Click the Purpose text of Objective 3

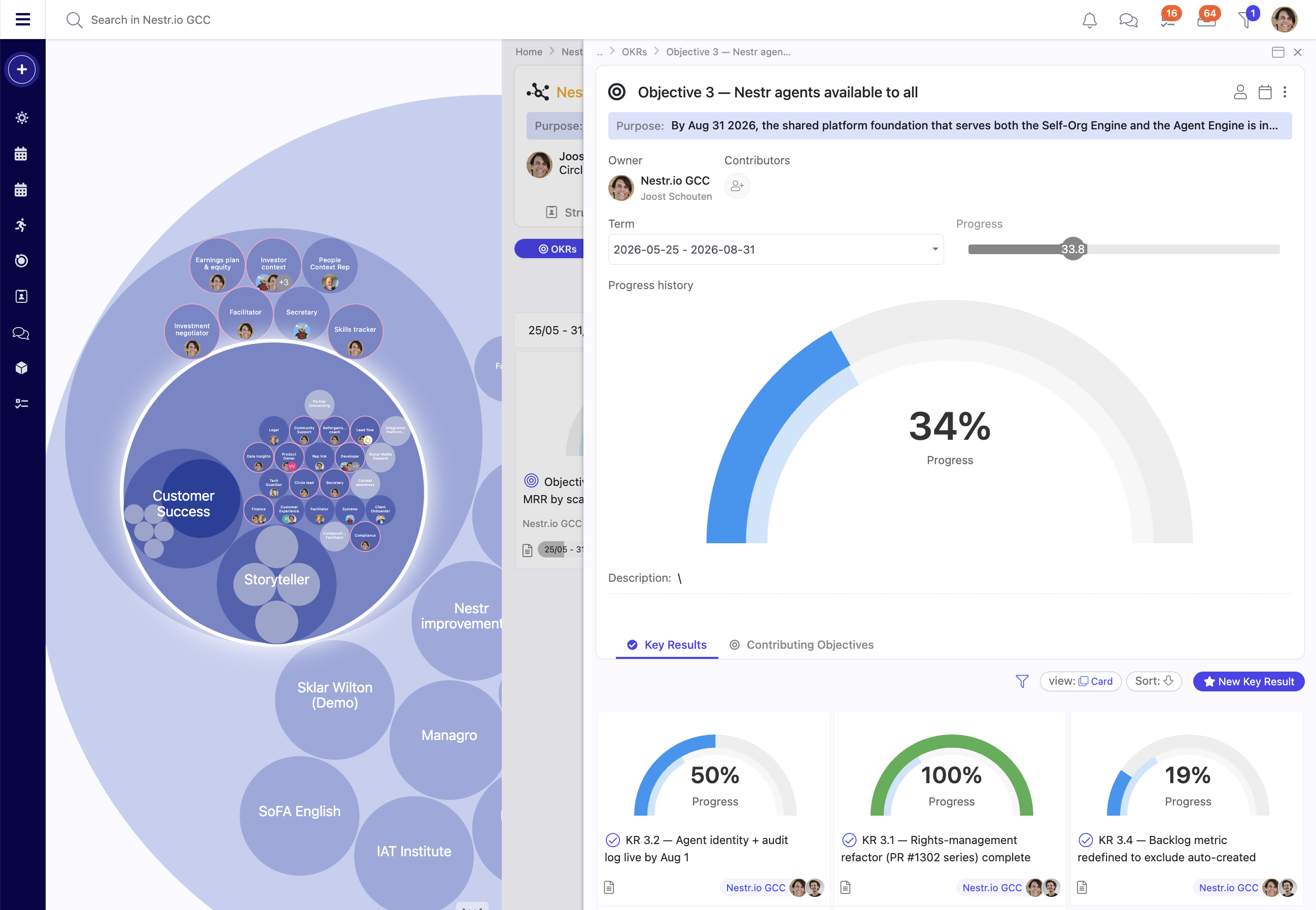[950, 125]
